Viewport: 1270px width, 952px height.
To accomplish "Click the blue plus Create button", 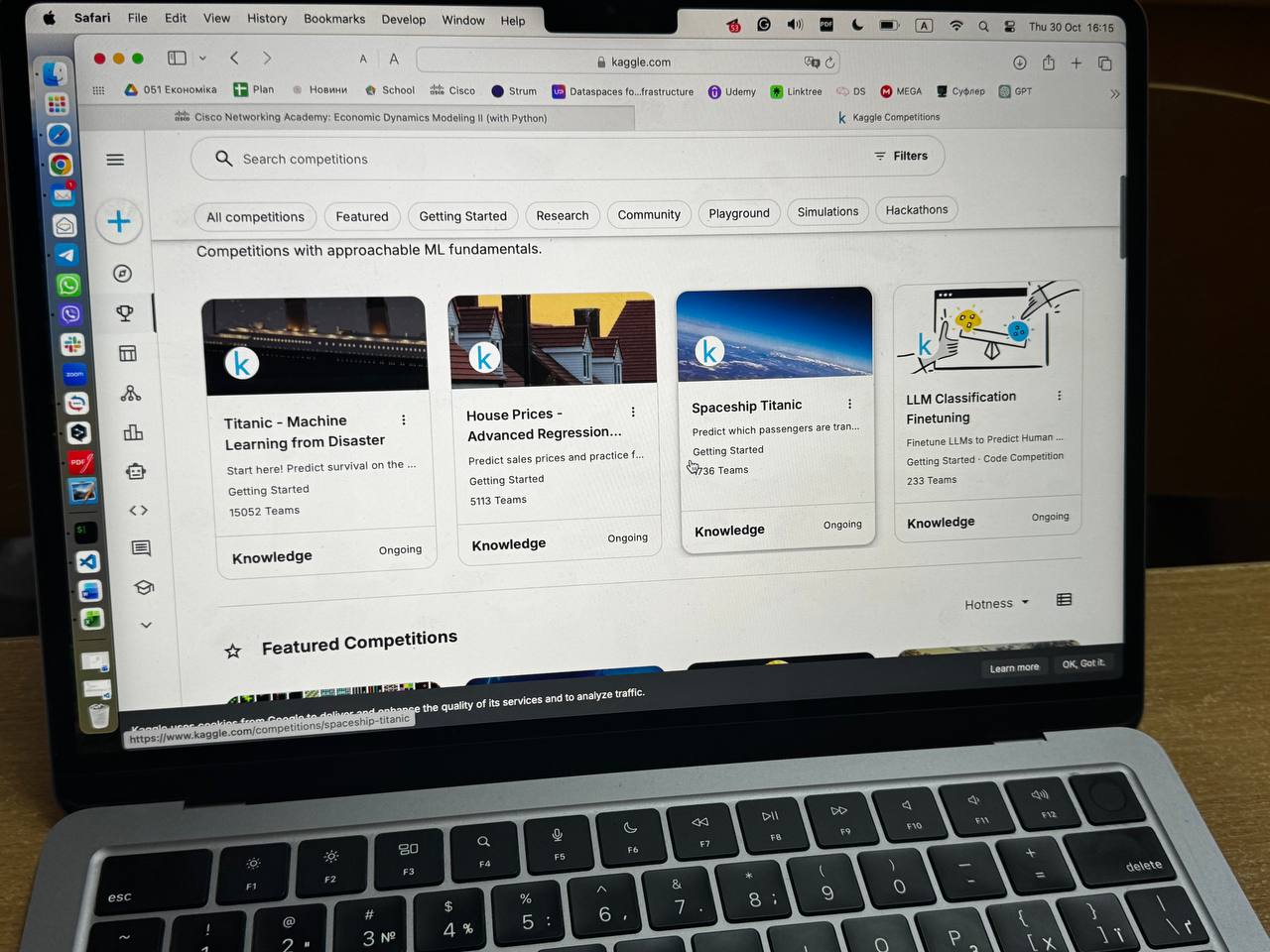I will coord(119,221).
